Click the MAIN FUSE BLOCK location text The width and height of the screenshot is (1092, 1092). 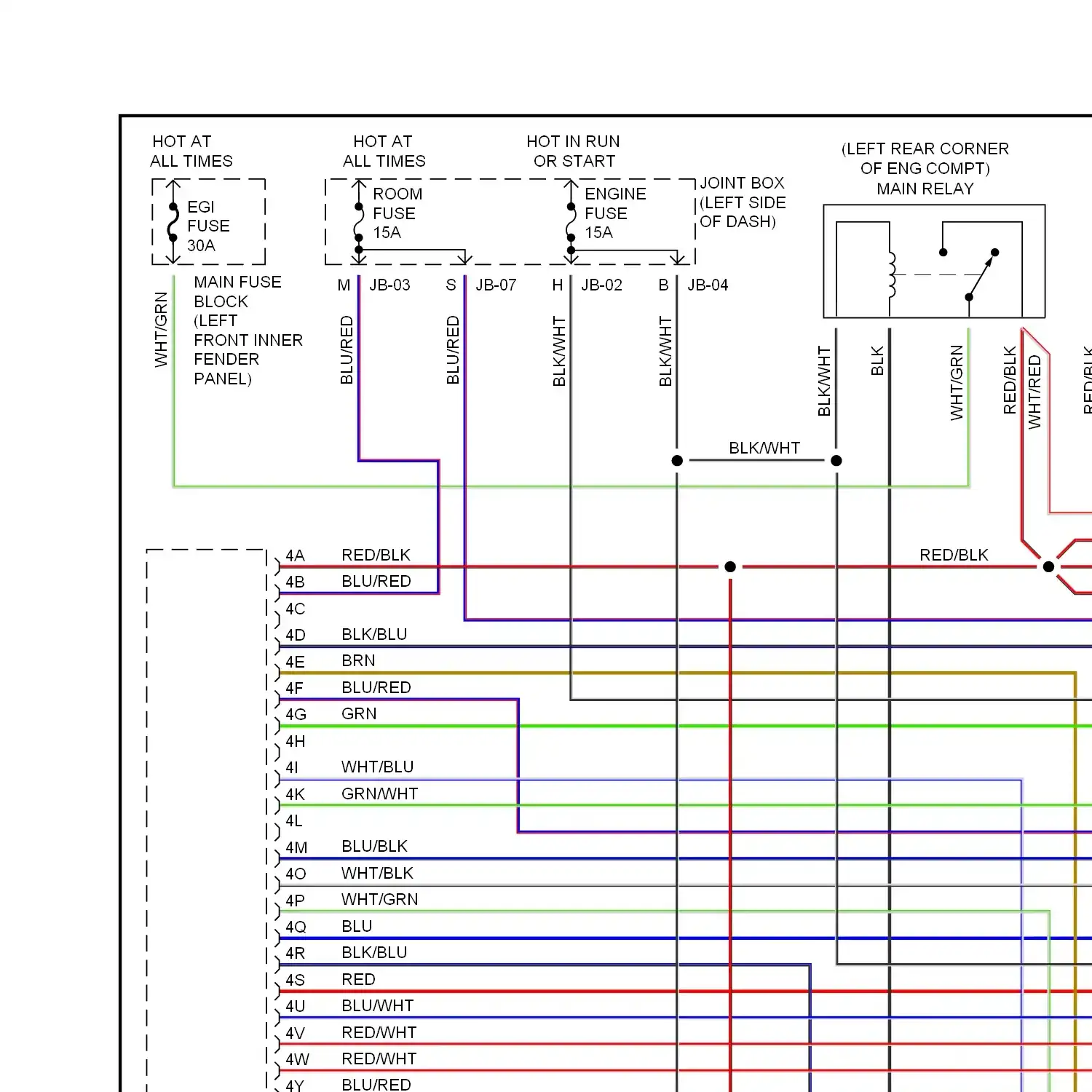[x=248, y=331]
